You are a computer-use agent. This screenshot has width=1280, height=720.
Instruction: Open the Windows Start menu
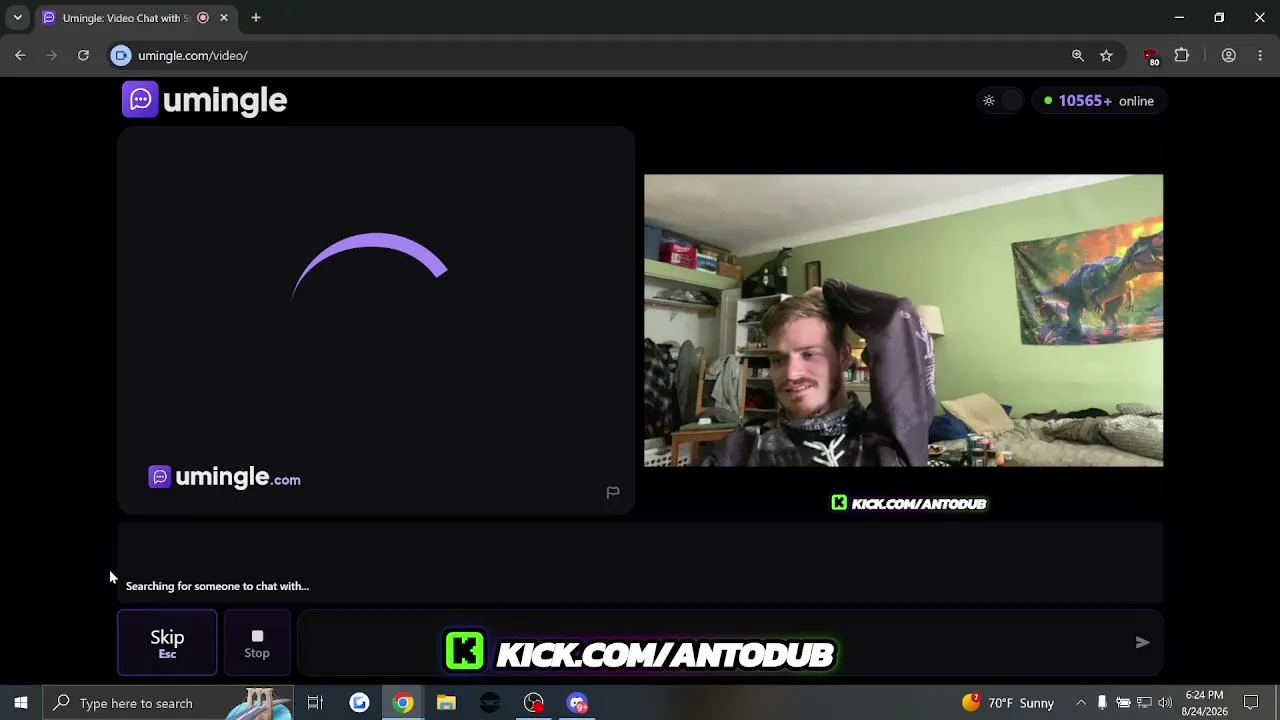tap(20, 703)
